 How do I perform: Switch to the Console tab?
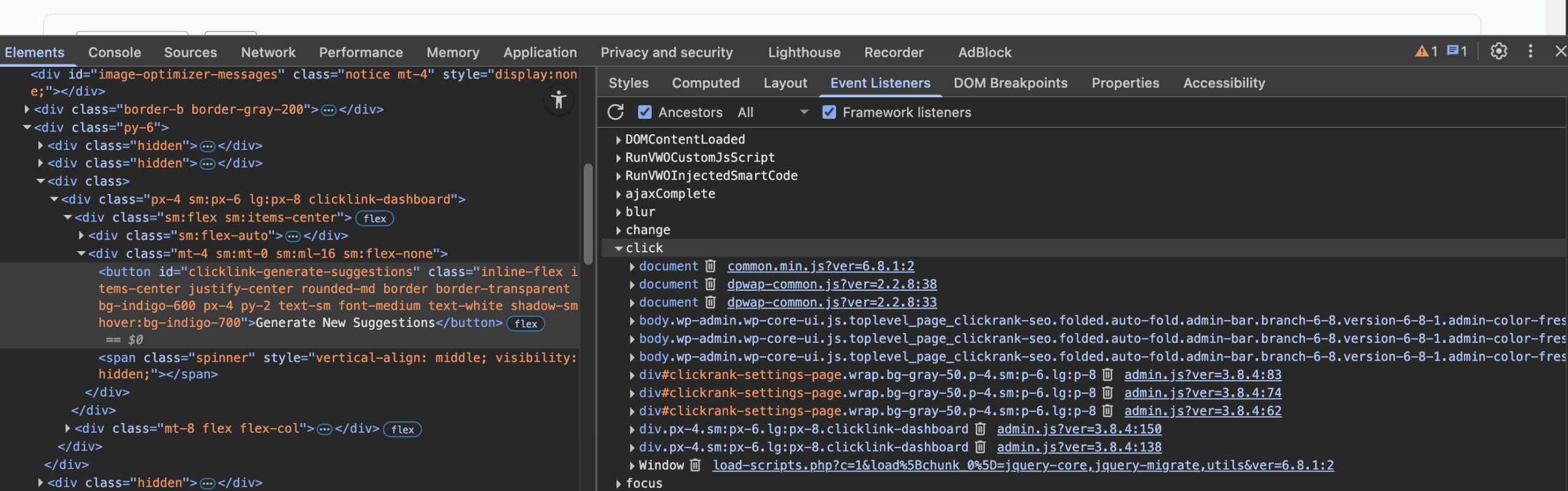point(115,53)
